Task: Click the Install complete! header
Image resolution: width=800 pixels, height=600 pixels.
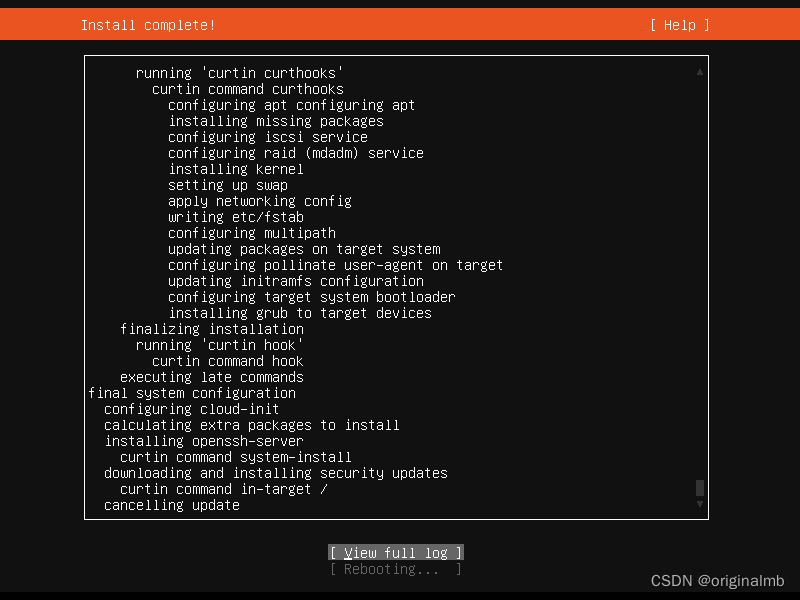Action: click(x=148, y=24)
